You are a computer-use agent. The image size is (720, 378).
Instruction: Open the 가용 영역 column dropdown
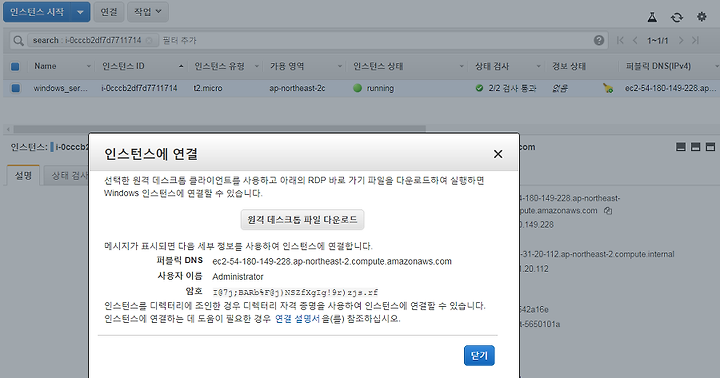coord(340,67)
